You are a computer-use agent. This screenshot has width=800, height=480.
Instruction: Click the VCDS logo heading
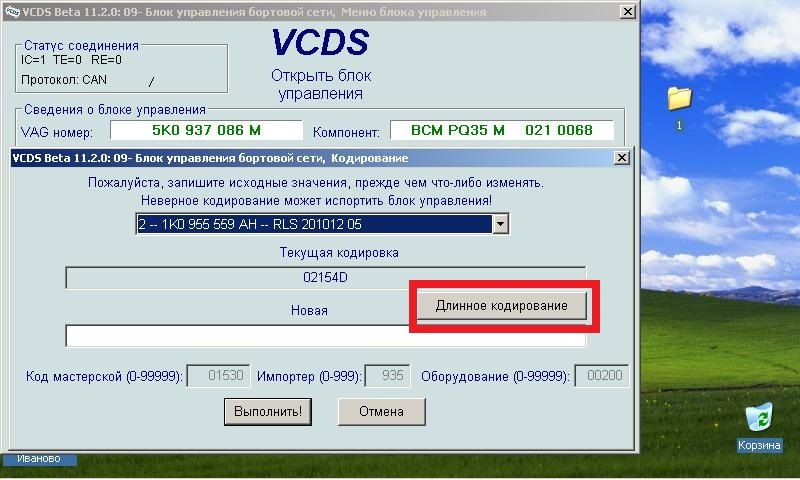click(x=320, y=42)
